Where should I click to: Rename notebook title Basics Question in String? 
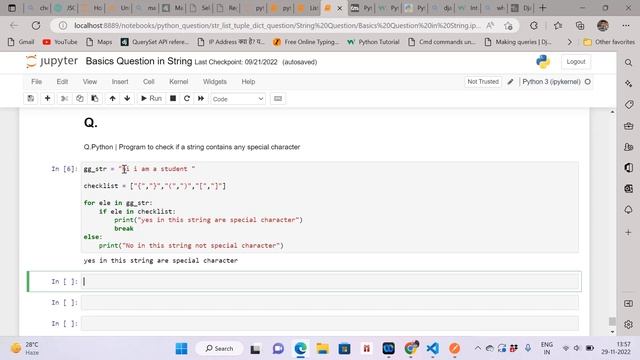pos(139,61)
